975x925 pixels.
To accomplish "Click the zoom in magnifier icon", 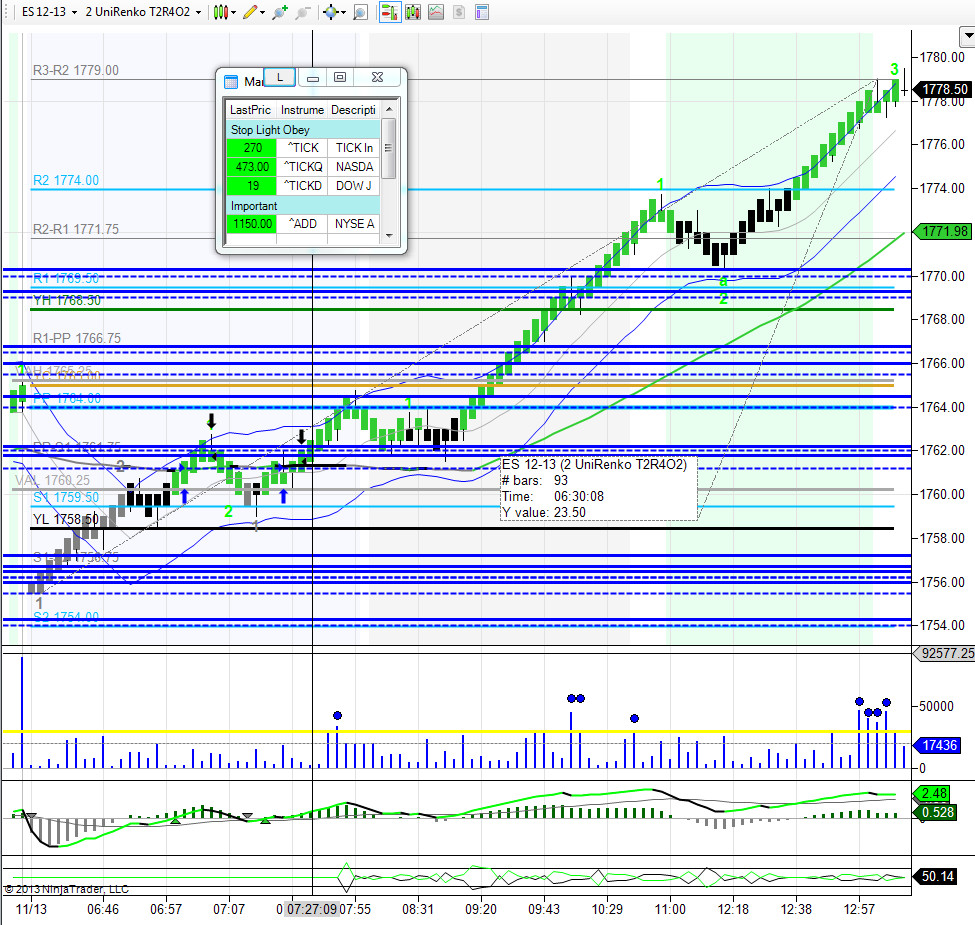I will pyautogui.click(x=280, y=12).
